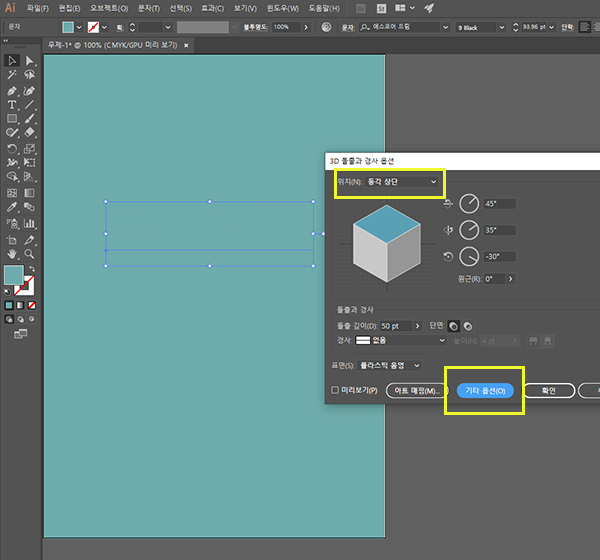
Task: Open the 위치(N) position dropdown
Action: (401, 182)
